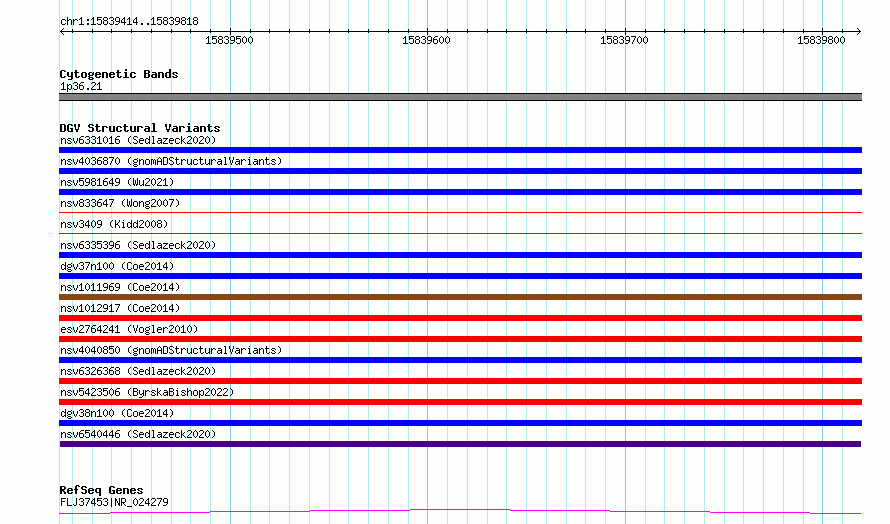
Task: Click the red bar for esv2764241
Action: (x=460, y=339)
